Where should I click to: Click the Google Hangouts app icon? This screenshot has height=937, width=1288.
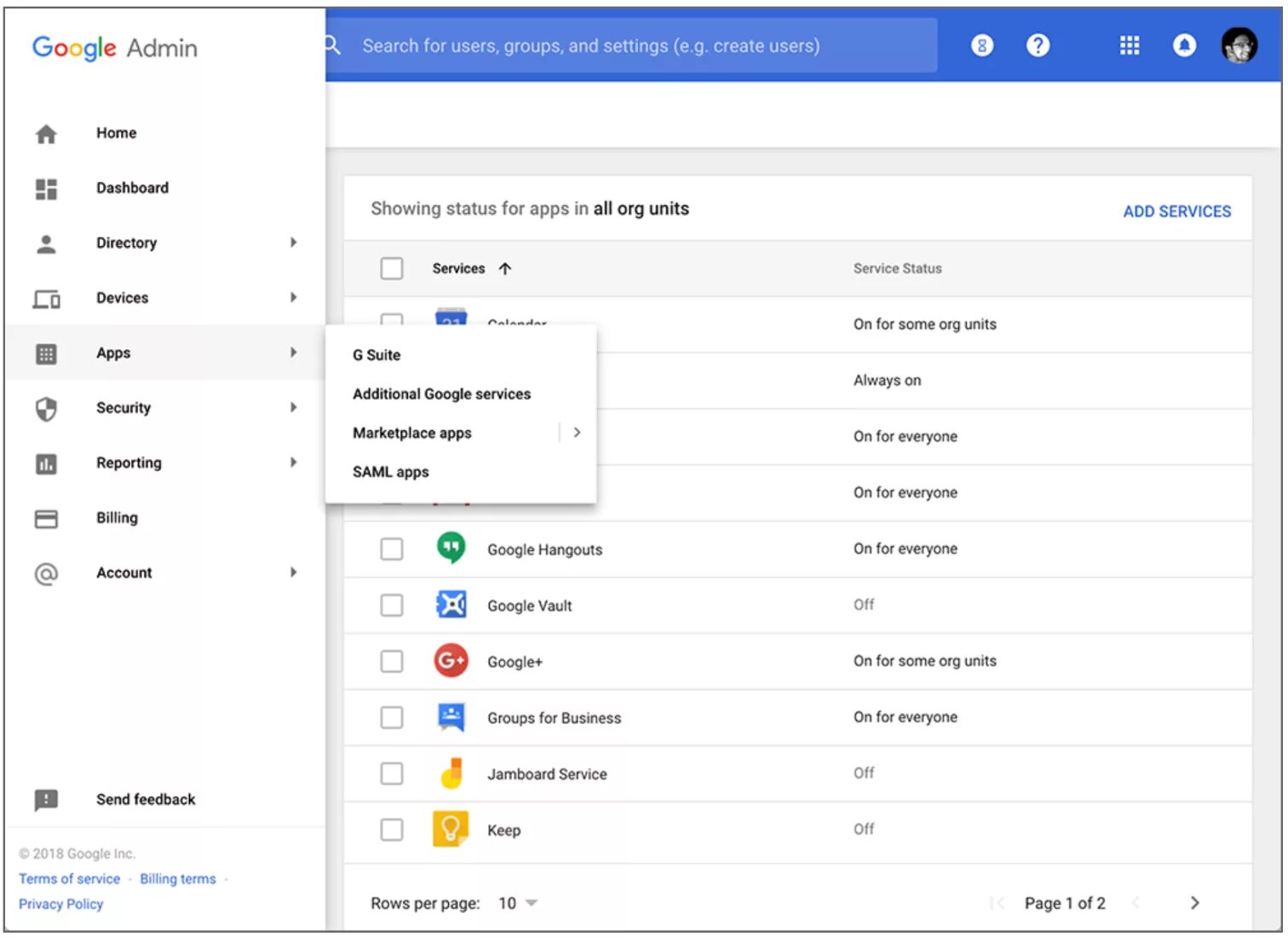451,548
